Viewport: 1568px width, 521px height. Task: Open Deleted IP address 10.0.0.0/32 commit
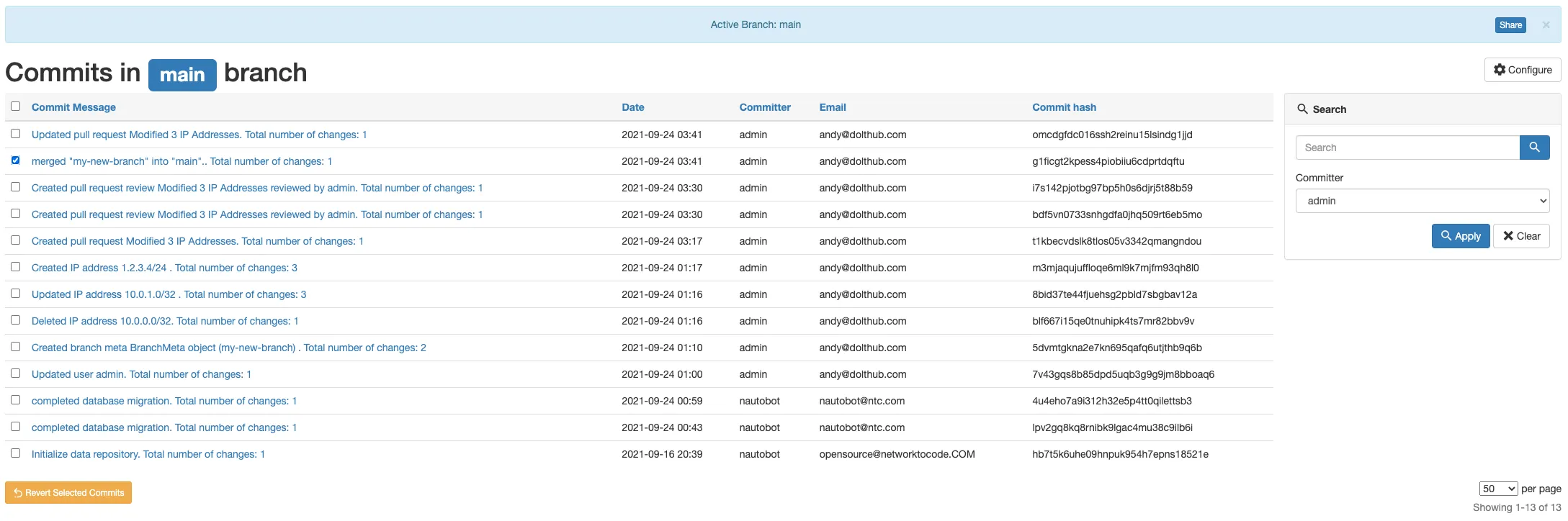164,321
